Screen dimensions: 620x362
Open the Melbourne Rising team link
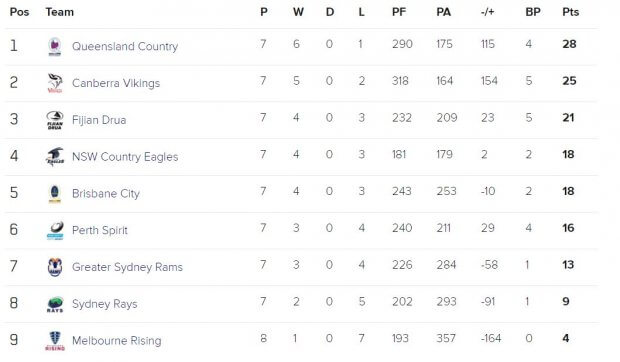tap(117, 341)
